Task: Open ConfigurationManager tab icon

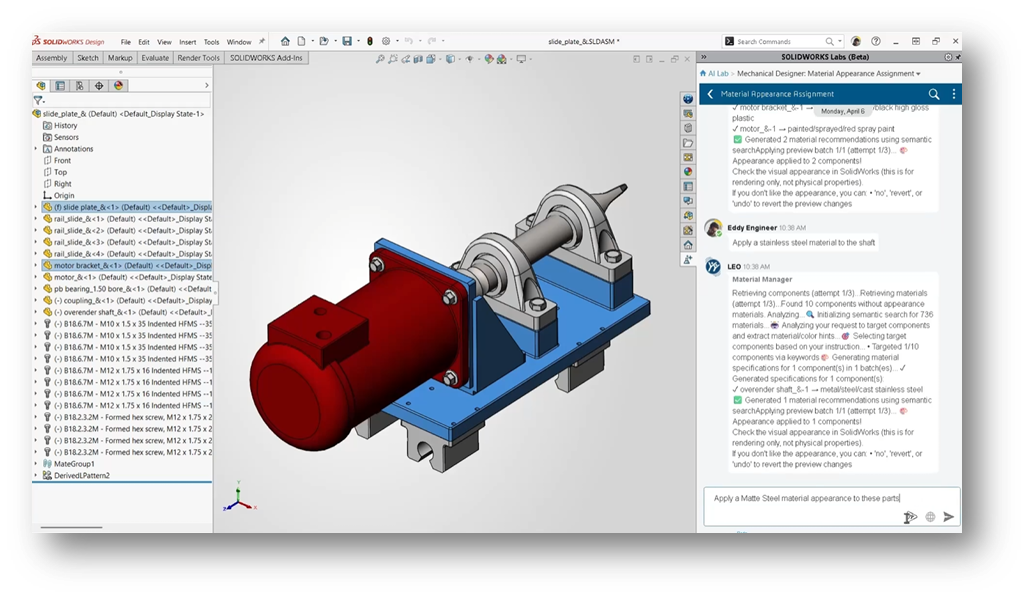Action: pos(79,86)
